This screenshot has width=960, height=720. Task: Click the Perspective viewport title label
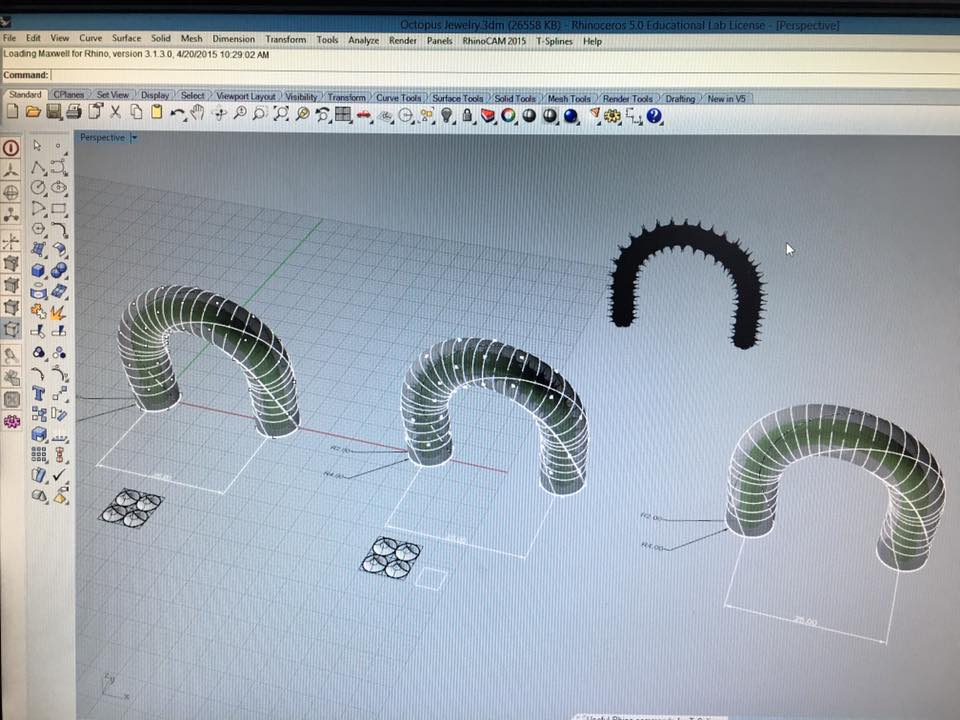102,138
